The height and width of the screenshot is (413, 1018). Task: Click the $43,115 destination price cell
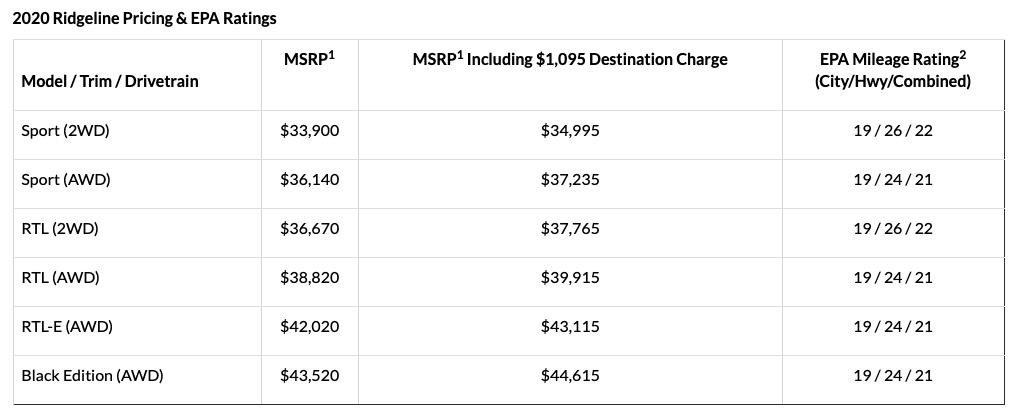coord(570,326)
